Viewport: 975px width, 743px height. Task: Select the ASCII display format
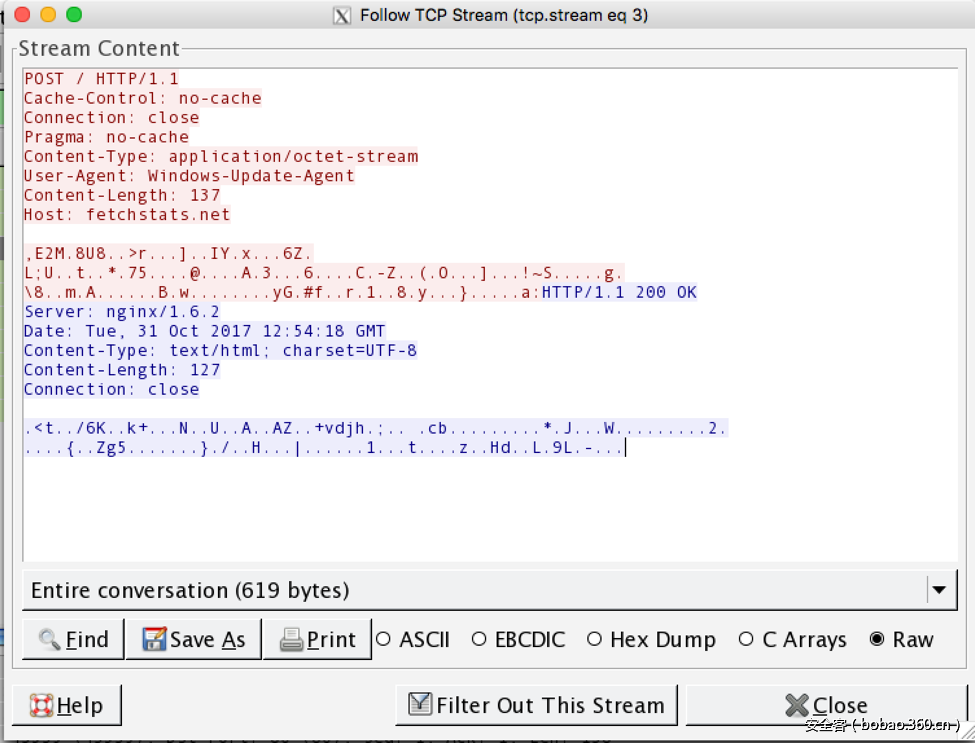coord(382,640)
